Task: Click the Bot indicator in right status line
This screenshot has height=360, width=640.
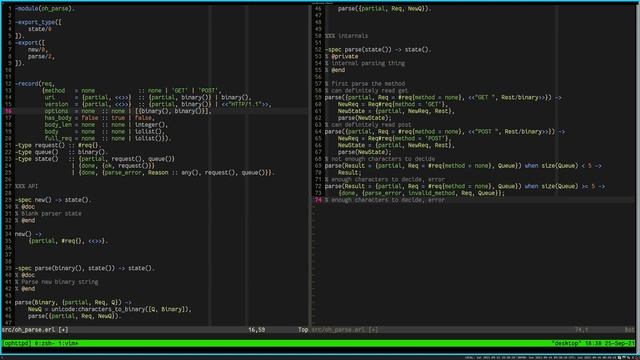Action: pyautogui.click(x=630, y=329)
